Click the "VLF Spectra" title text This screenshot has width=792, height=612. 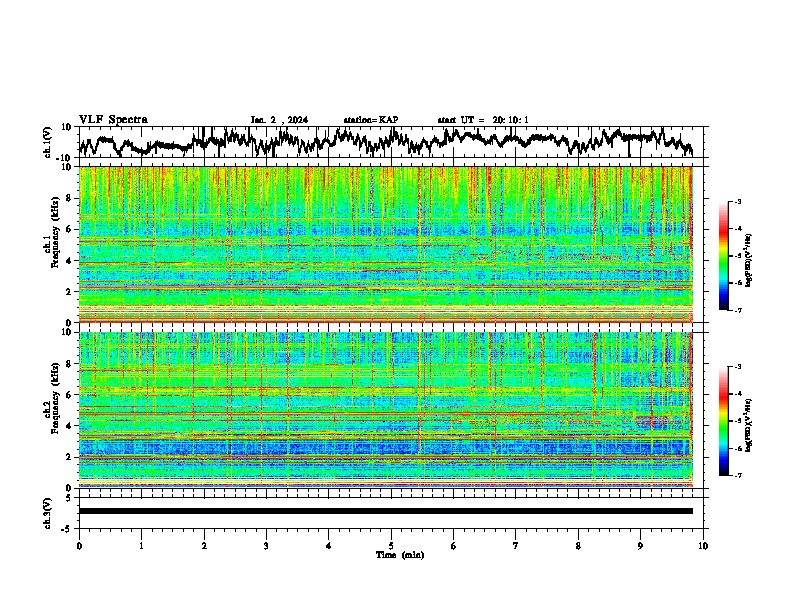point(113,120)
